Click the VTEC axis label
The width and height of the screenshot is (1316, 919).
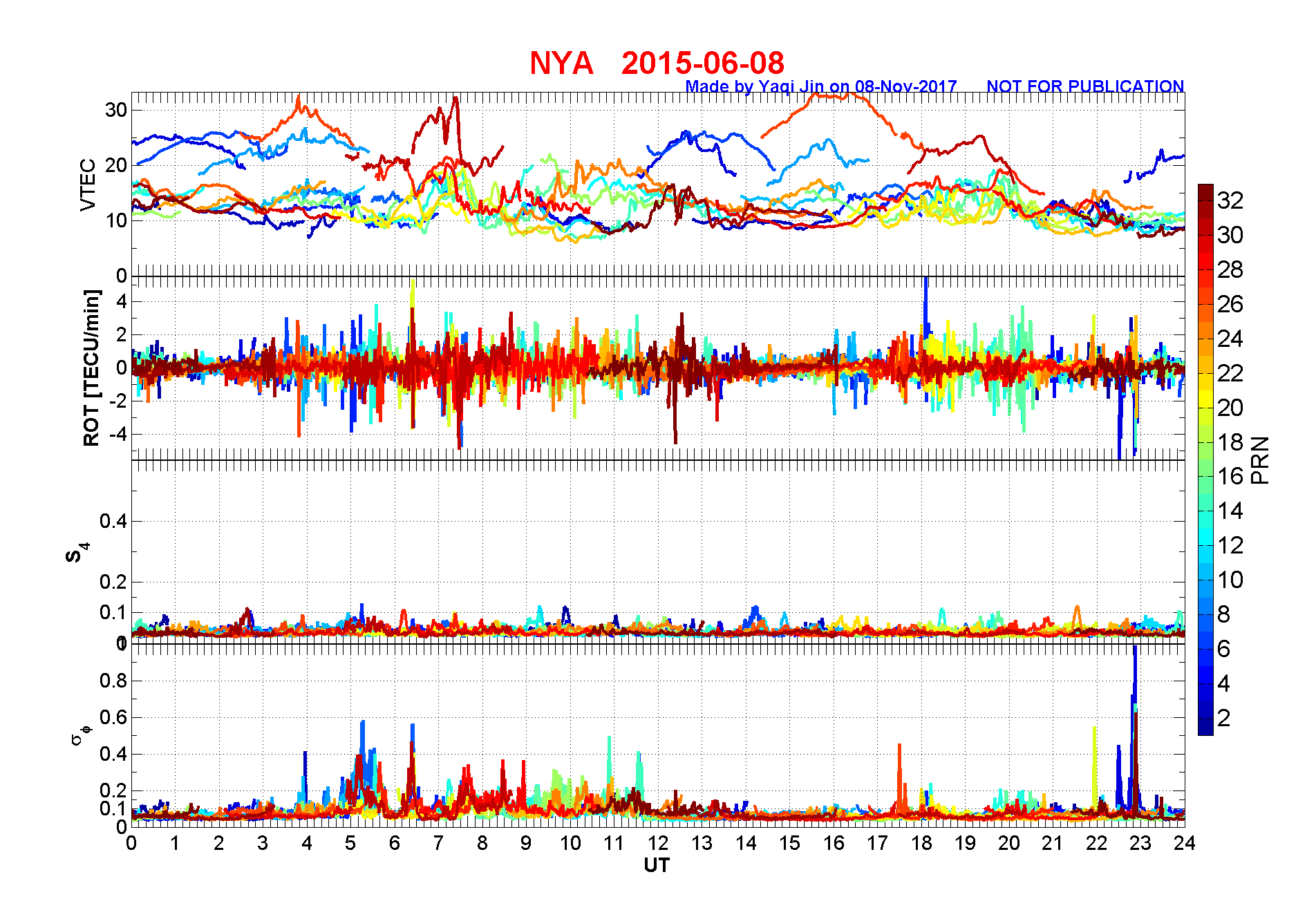point(88,184)
